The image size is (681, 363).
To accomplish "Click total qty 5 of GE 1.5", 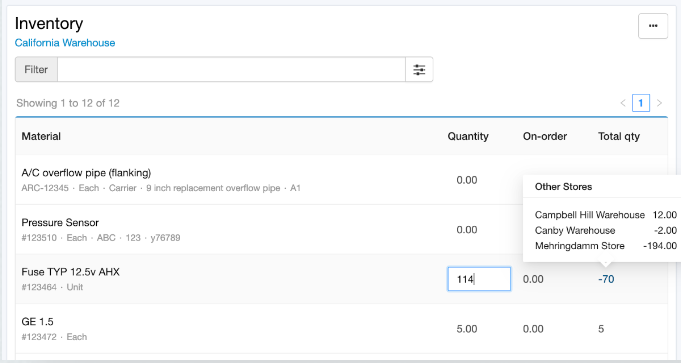I will [x=601, y=329].
